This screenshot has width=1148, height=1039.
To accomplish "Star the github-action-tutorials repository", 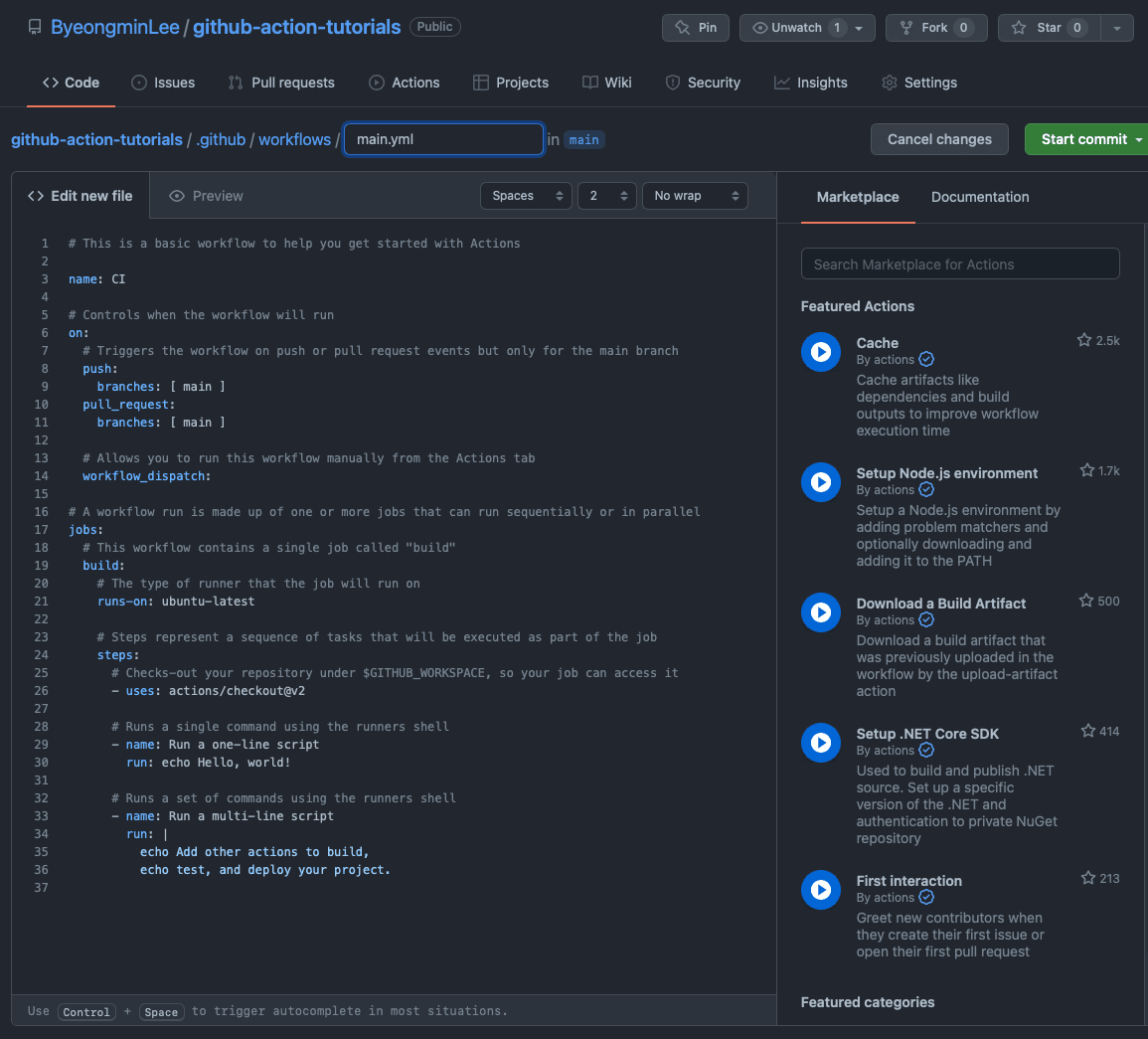I will pos(1050,28).
